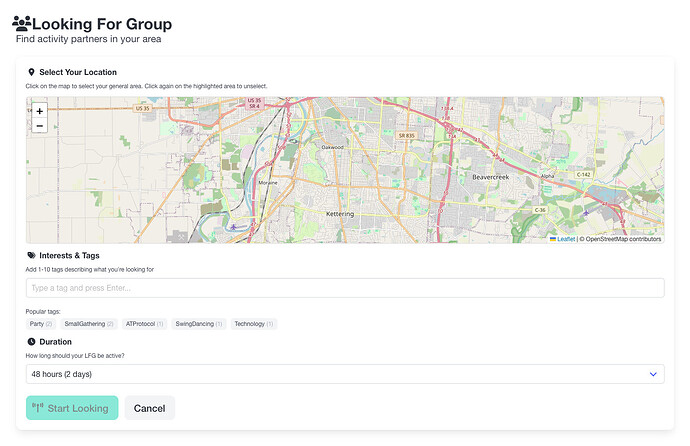Click the broadcast icon in Start Looking

click(39, 408)
